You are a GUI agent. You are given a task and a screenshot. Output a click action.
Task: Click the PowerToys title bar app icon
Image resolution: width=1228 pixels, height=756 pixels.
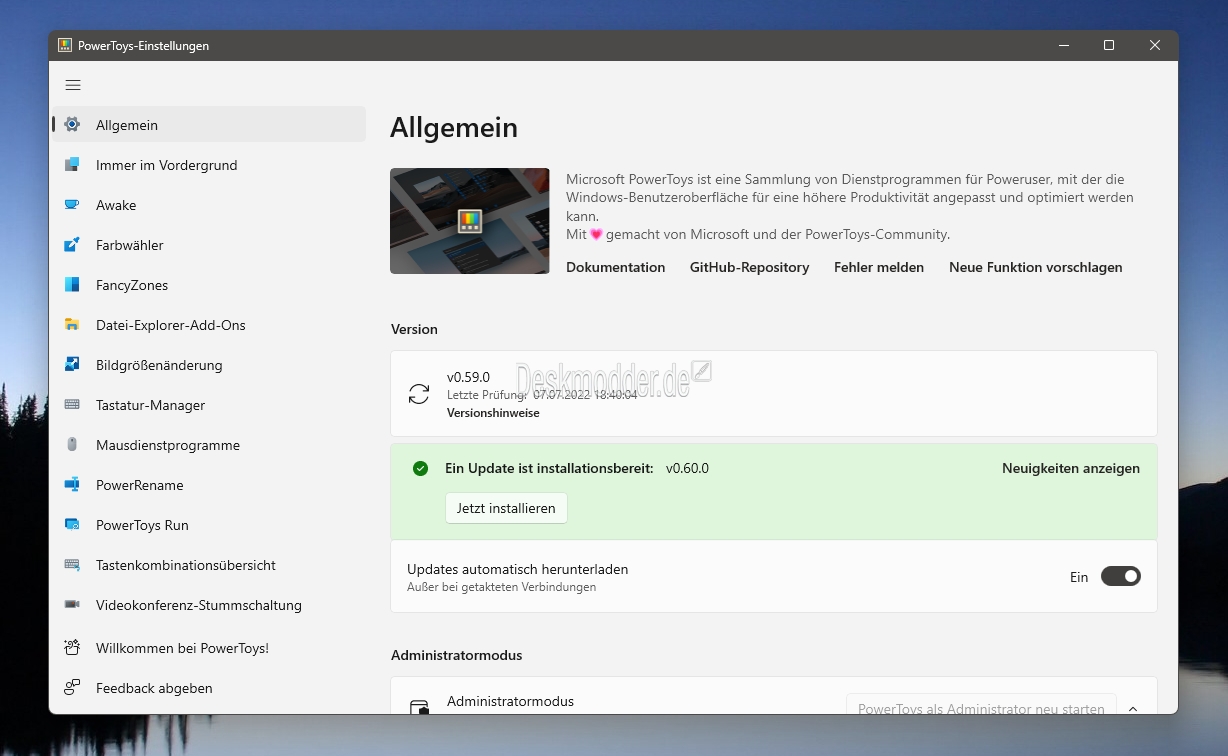tap(65, 45)
